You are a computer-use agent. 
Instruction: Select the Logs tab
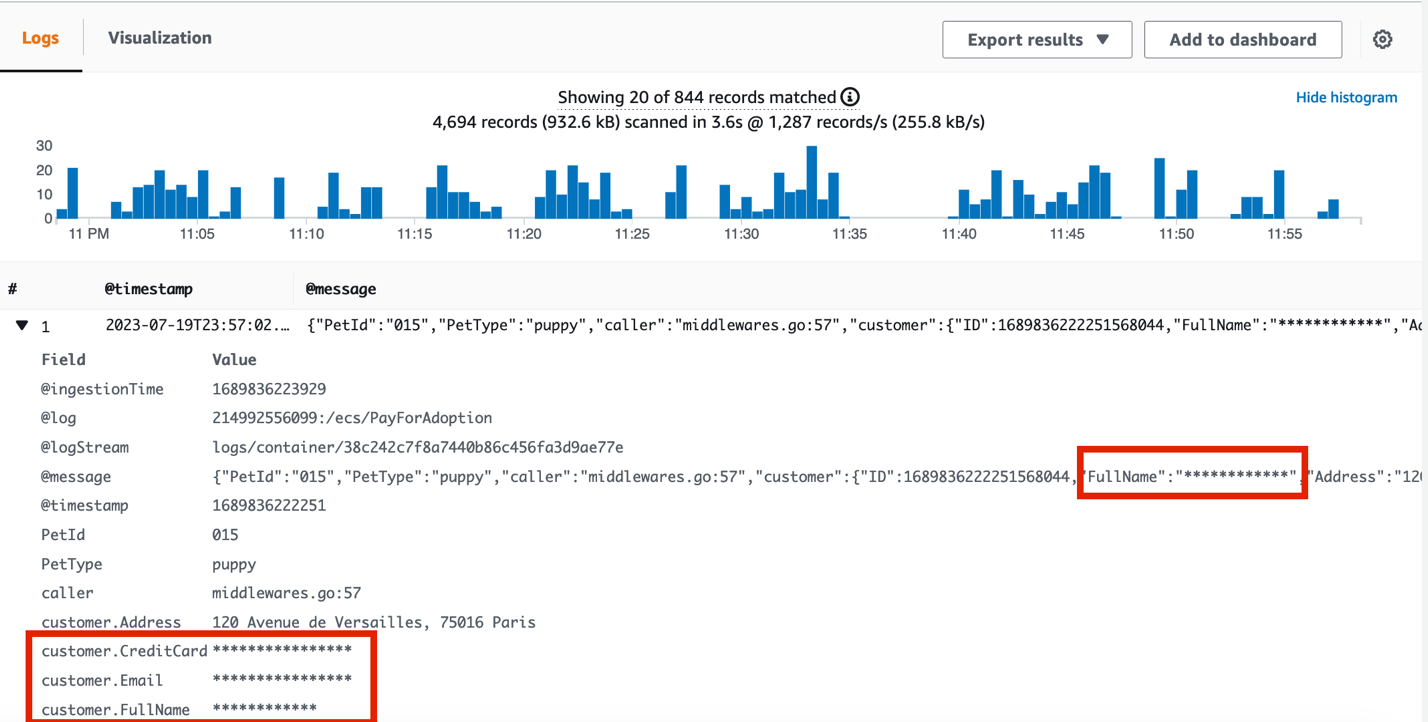pyautogui.click(x=41, y=37)
